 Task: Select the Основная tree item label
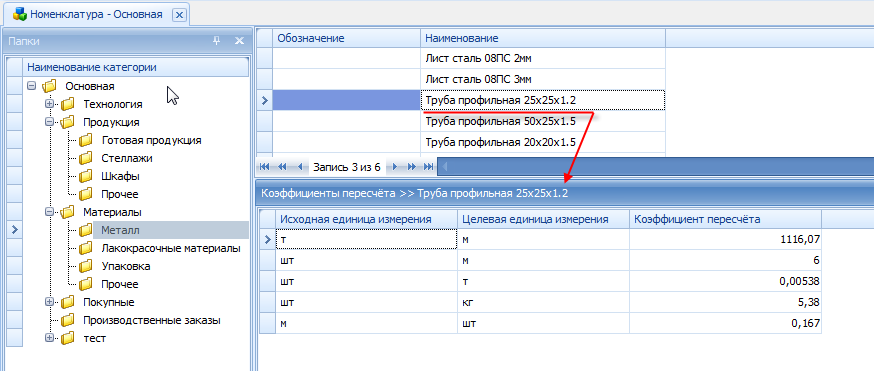pos(90,86)
